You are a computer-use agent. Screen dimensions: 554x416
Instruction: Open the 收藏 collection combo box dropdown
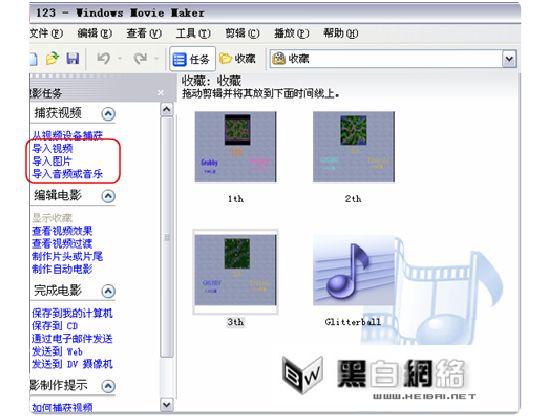click(x=509, y=59)
